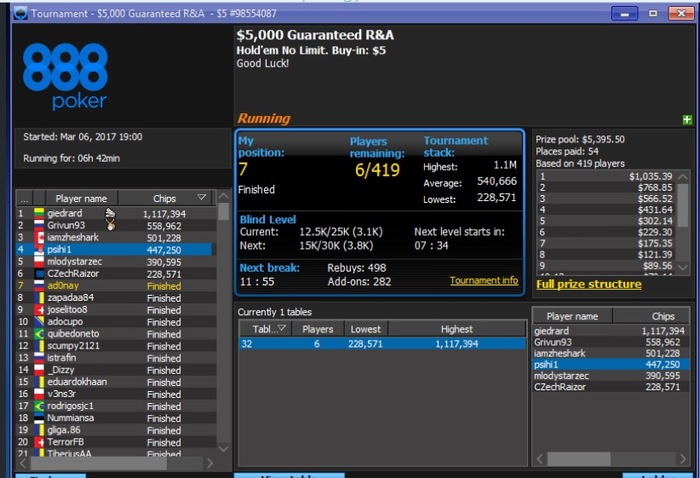The height and width of the screenshot is (478, 700).
Task: Open the Tournament info link
Action: pos(484,280)
